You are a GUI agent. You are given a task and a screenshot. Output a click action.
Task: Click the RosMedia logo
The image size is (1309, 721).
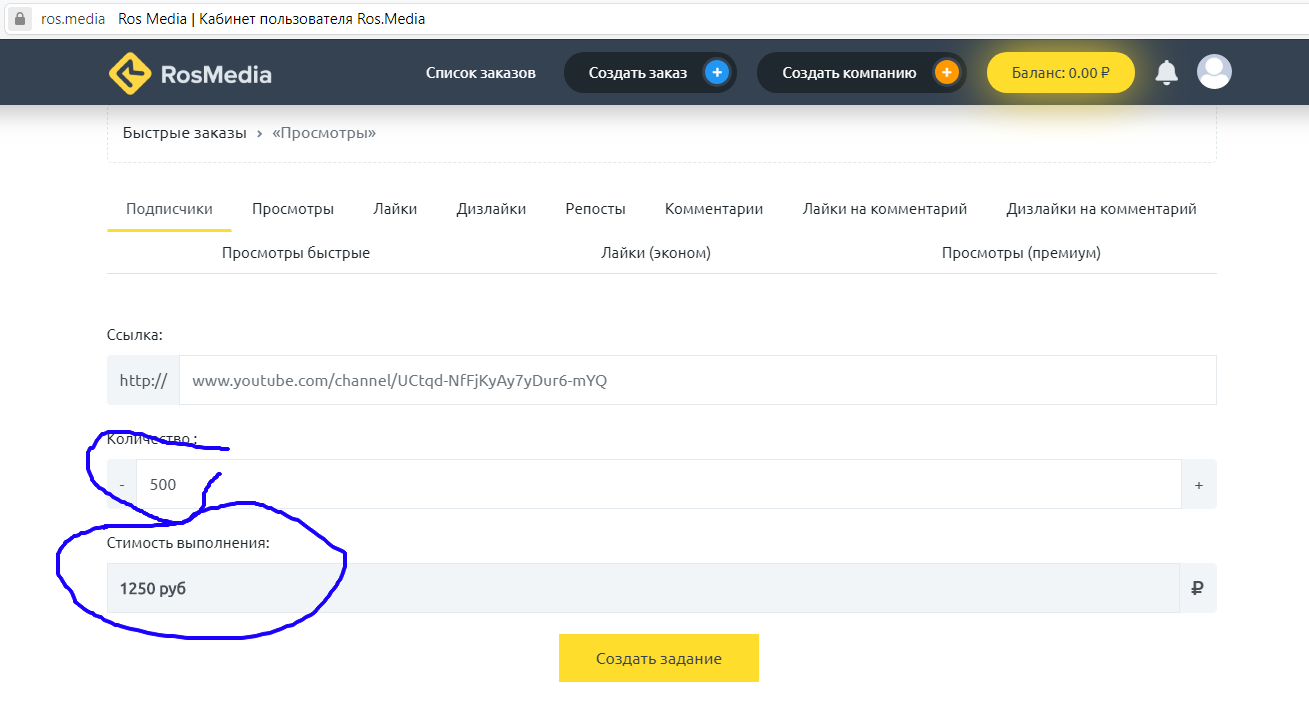point(190,73)
